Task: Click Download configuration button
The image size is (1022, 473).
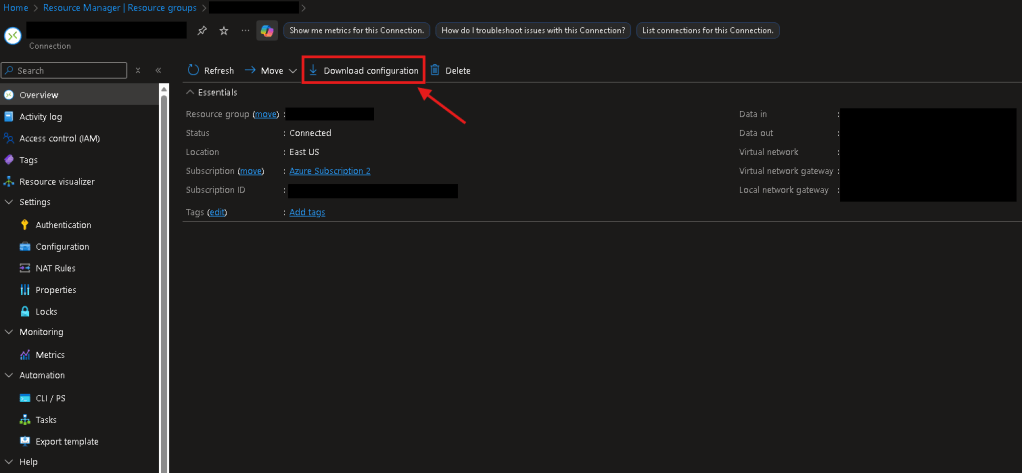Action: tap(363, 71)
